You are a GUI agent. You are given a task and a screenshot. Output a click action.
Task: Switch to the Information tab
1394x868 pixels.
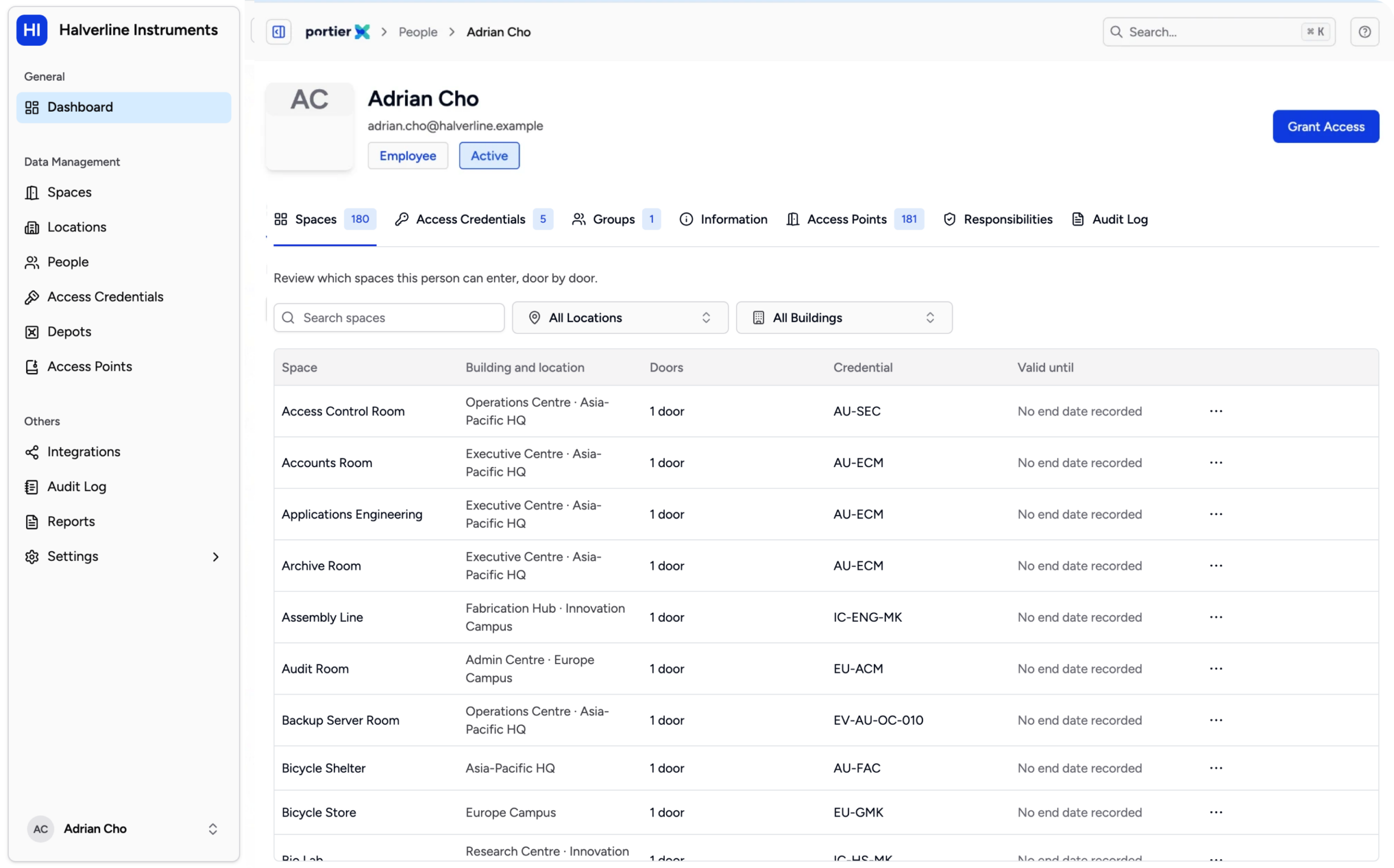coord(723,219)
